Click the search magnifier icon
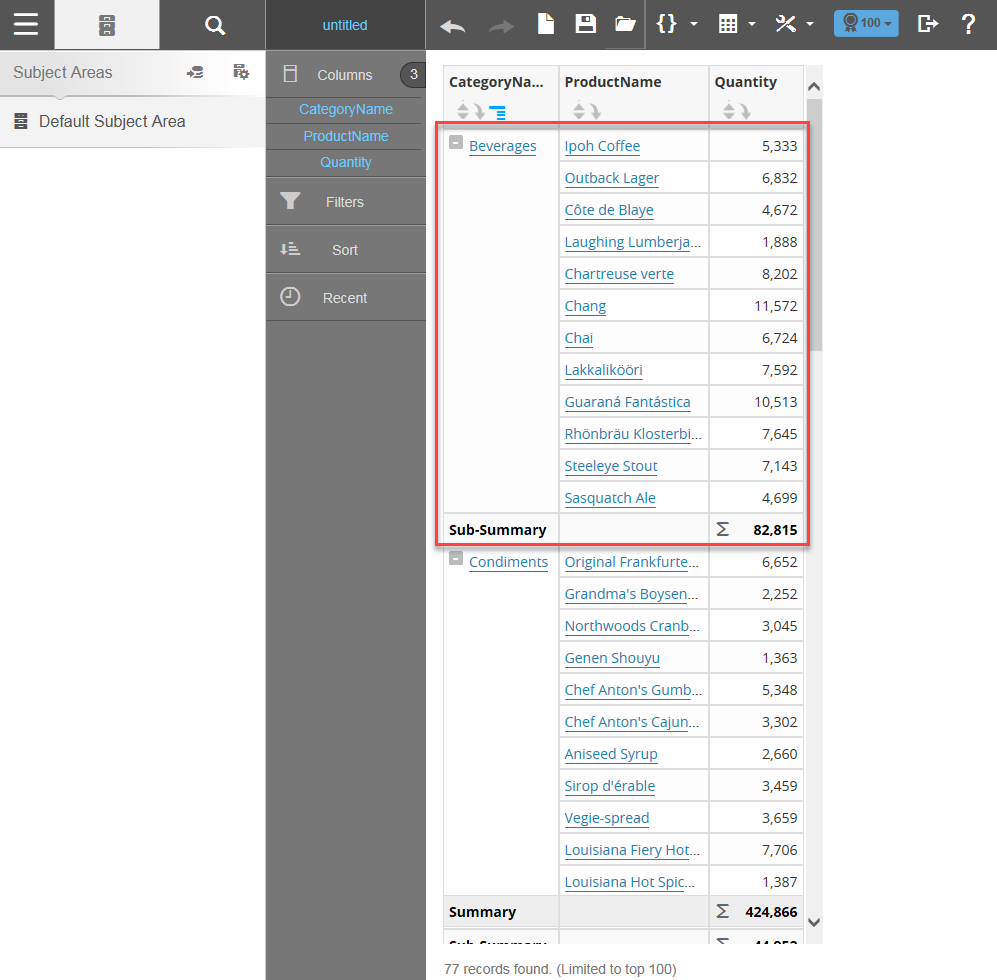The height and width of the screenshot is (980, 997). (x=214, y=25)
